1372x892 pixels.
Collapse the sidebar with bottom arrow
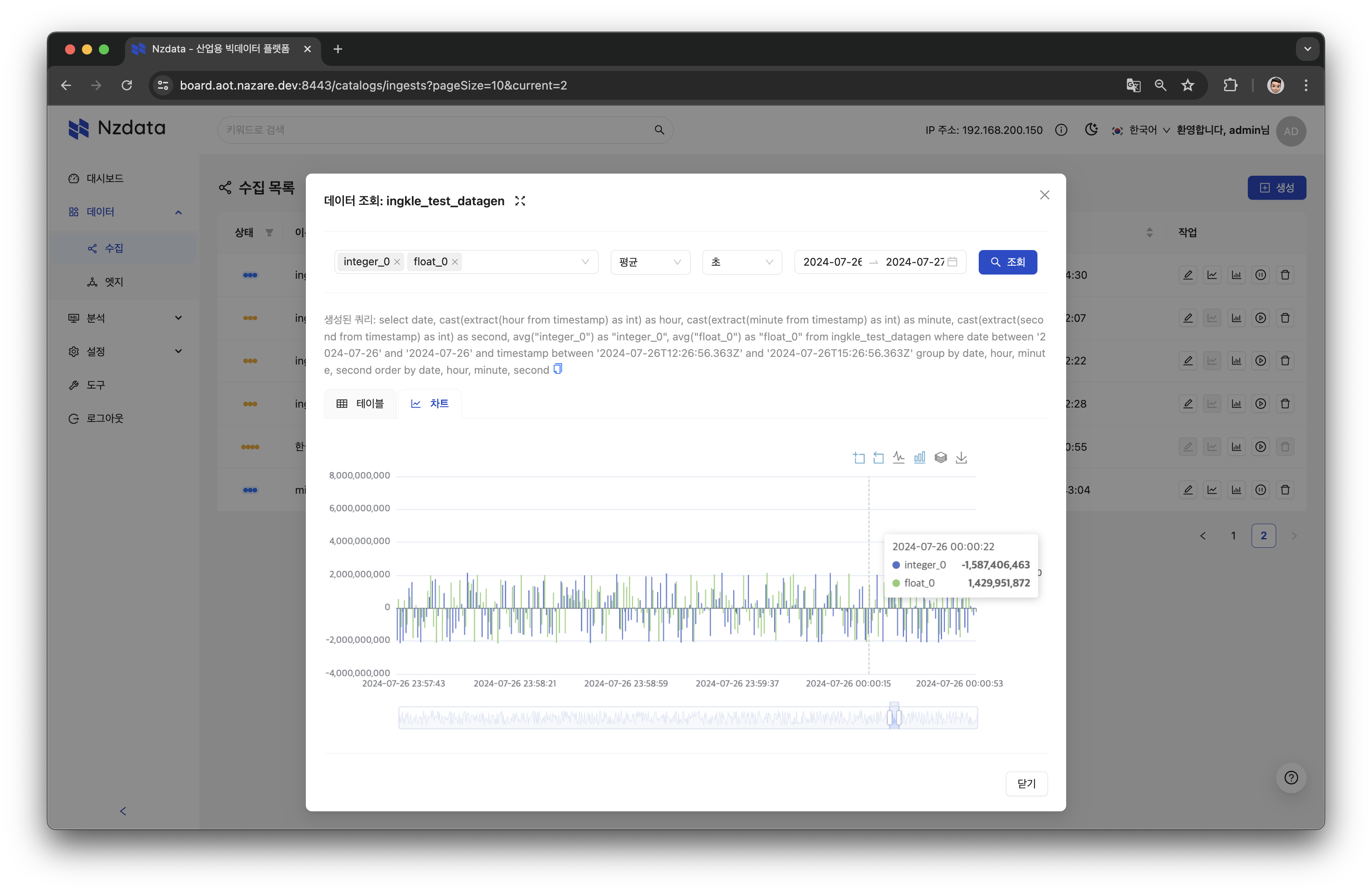(x=123, y=811)
